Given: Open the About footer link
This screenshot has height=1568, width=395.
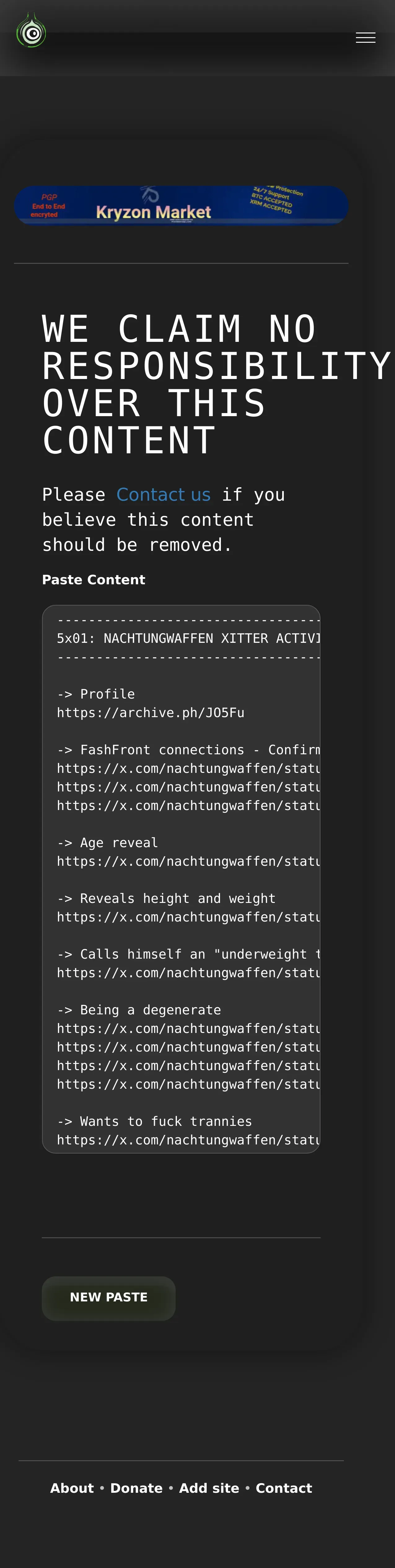Looking at the screenshot, I should [x=72, y=1488].
